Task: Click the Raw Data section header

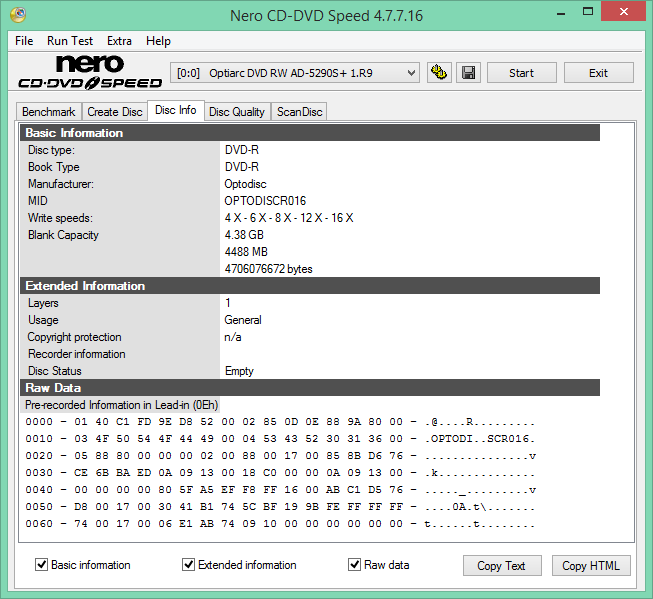Action: pos(310,388)
